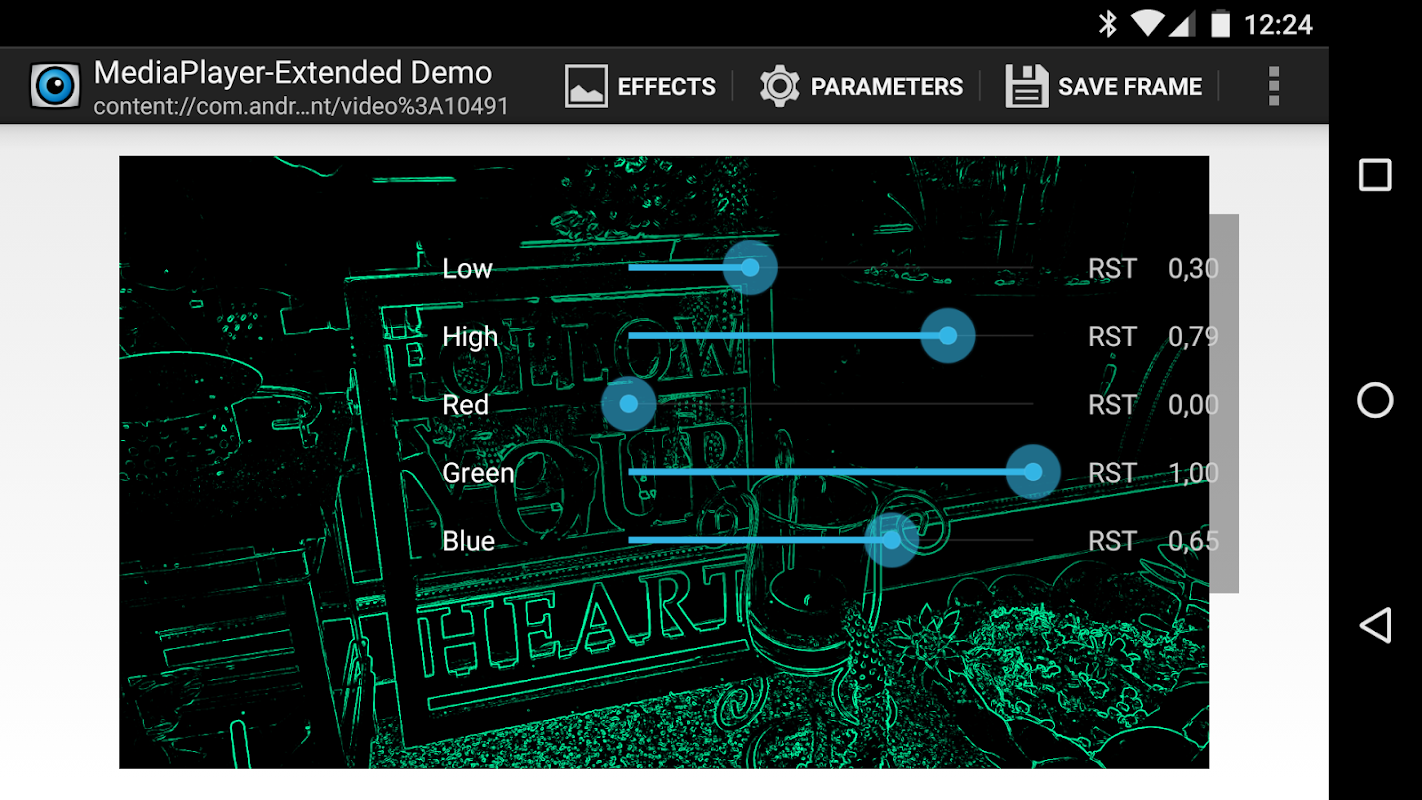Click the SAVE FRAME label
The image size is (1422, 800).
click(x=1130, y=87)
